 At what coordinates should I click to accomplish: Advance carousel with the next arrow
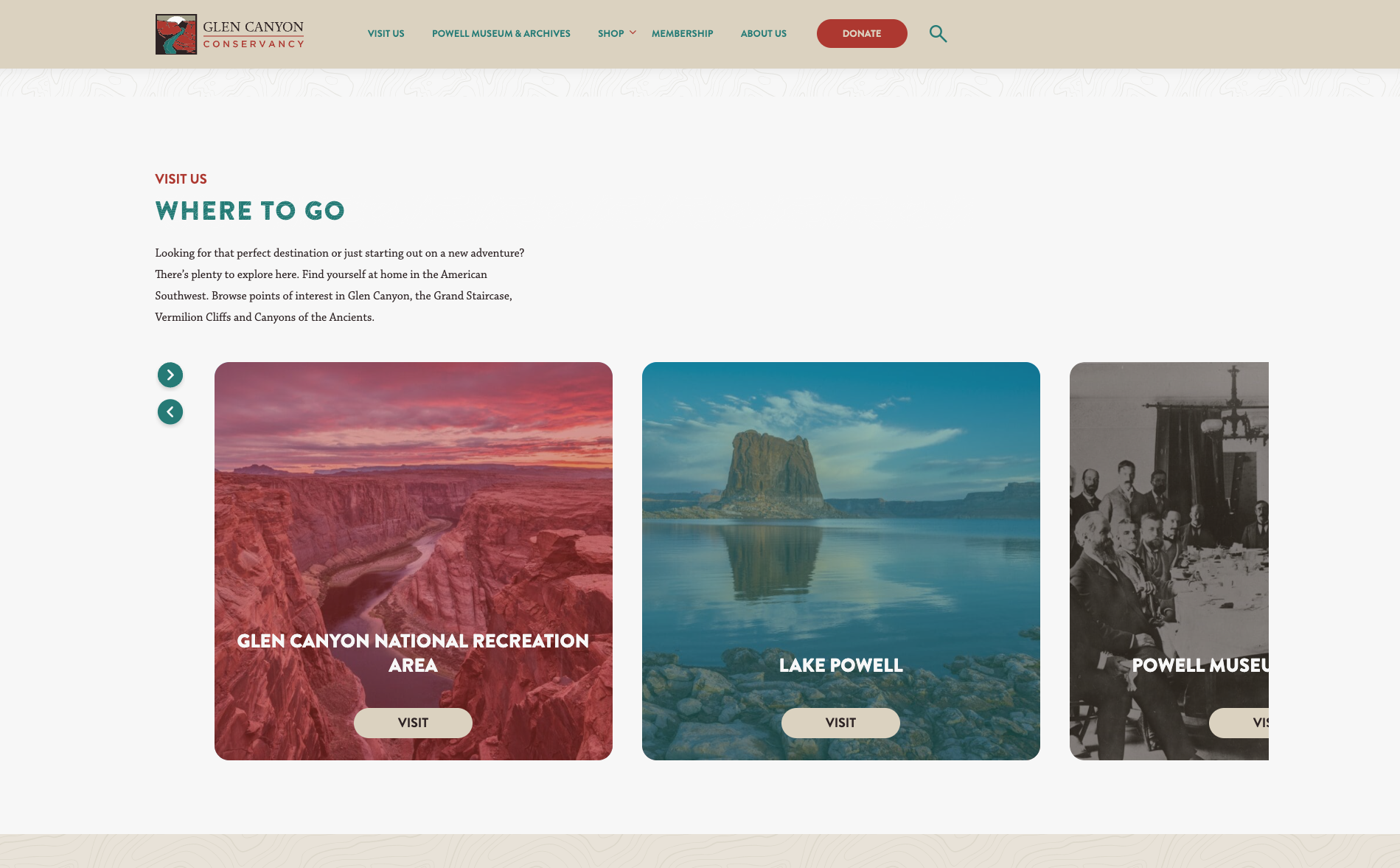[x=170, y=375]
